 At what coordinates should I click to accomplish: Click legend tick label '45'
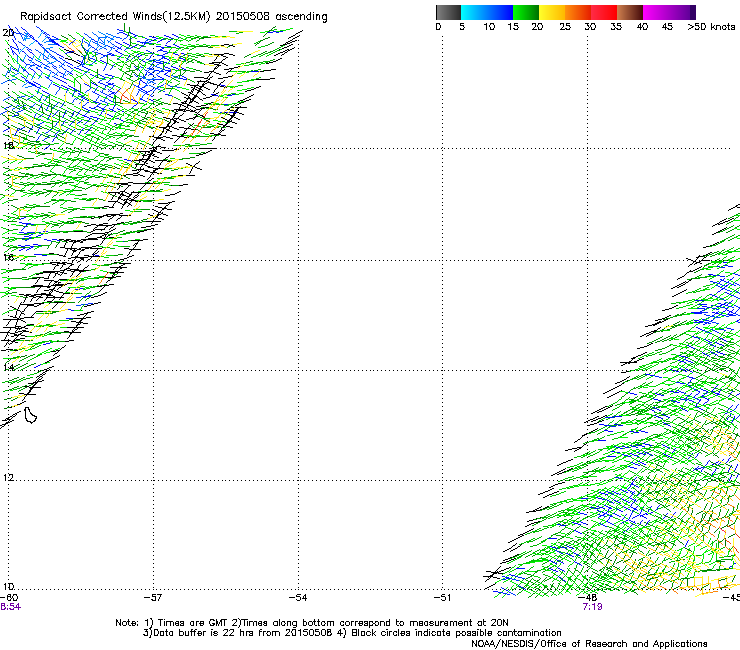coord(667,27)
